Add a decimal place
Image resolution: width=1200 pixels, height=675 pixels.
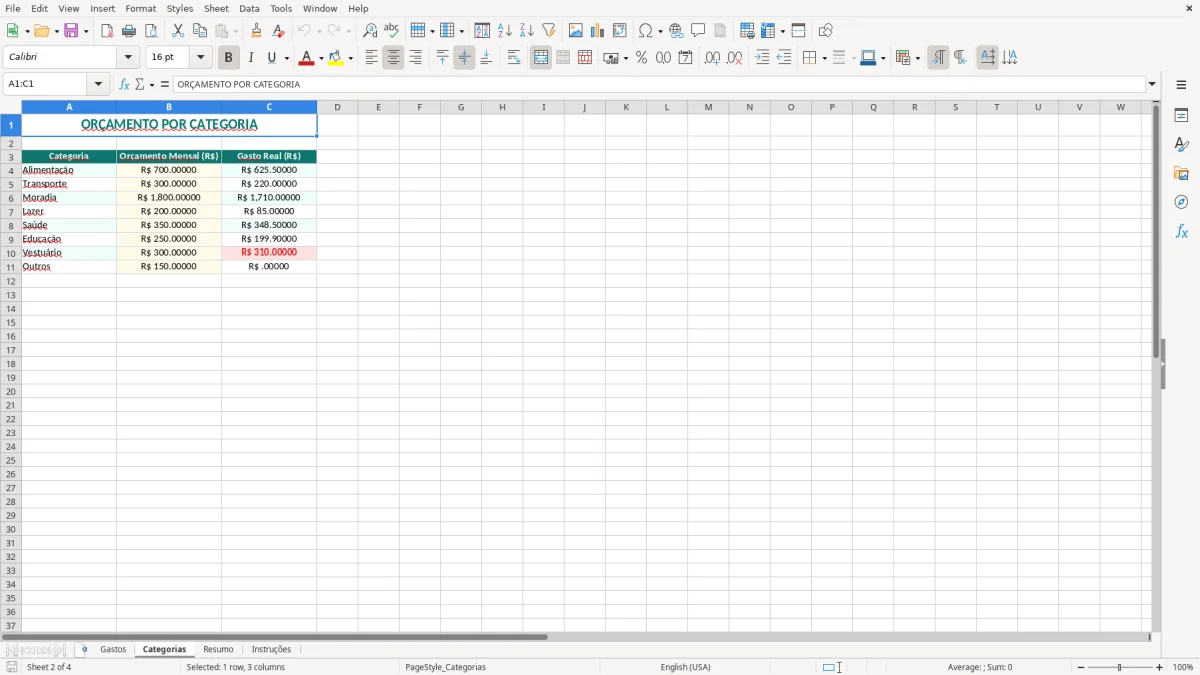[712, 58]
